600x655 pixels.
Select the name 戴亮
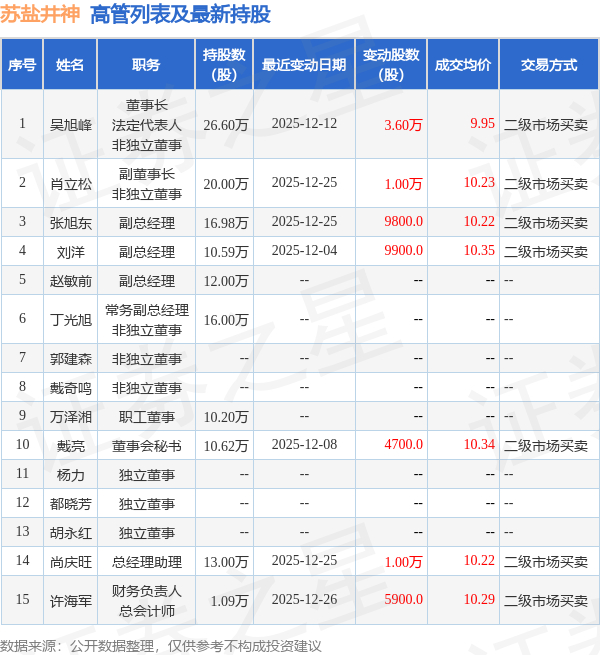pyautogui.click(x=71, y=446)
